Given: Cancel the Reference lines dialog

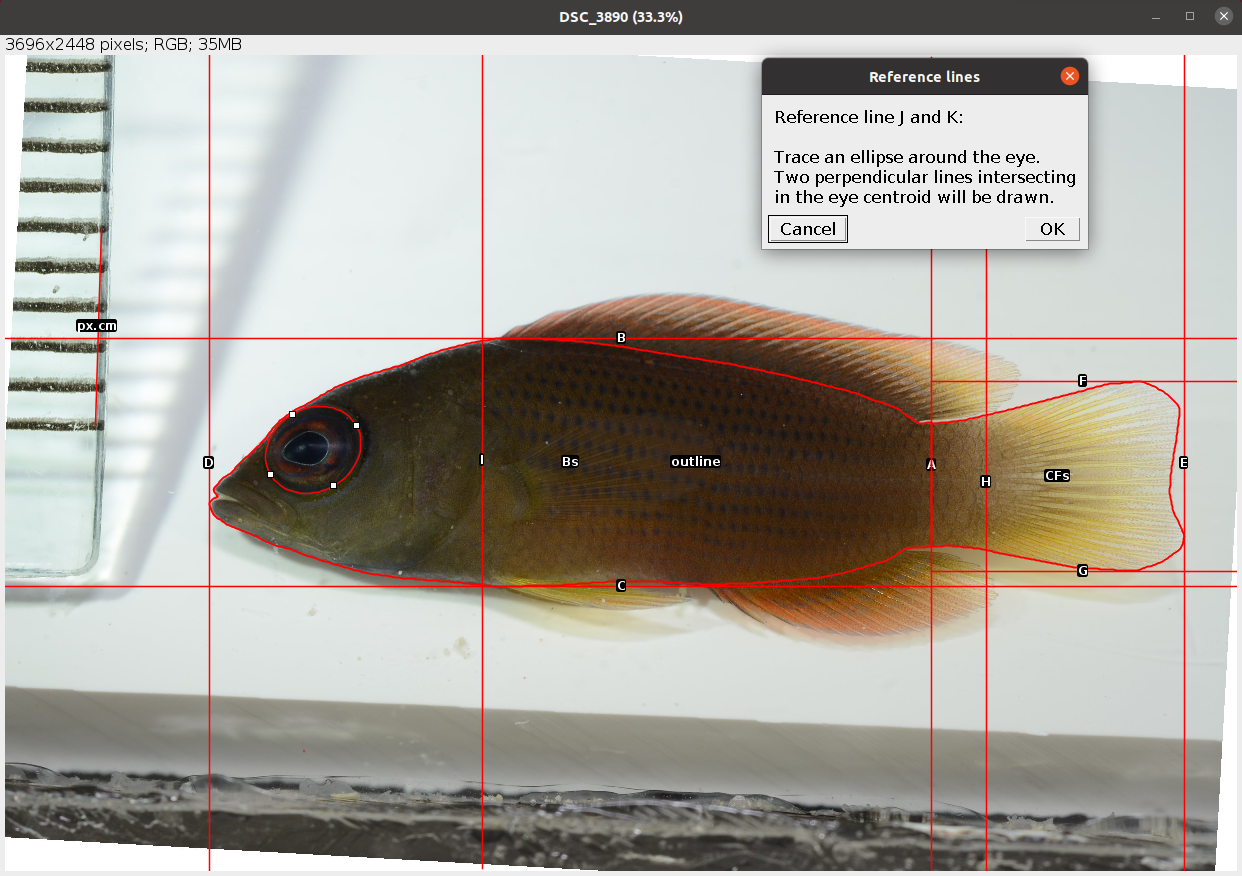Looking at the screenshot, I should coord(807,229).
